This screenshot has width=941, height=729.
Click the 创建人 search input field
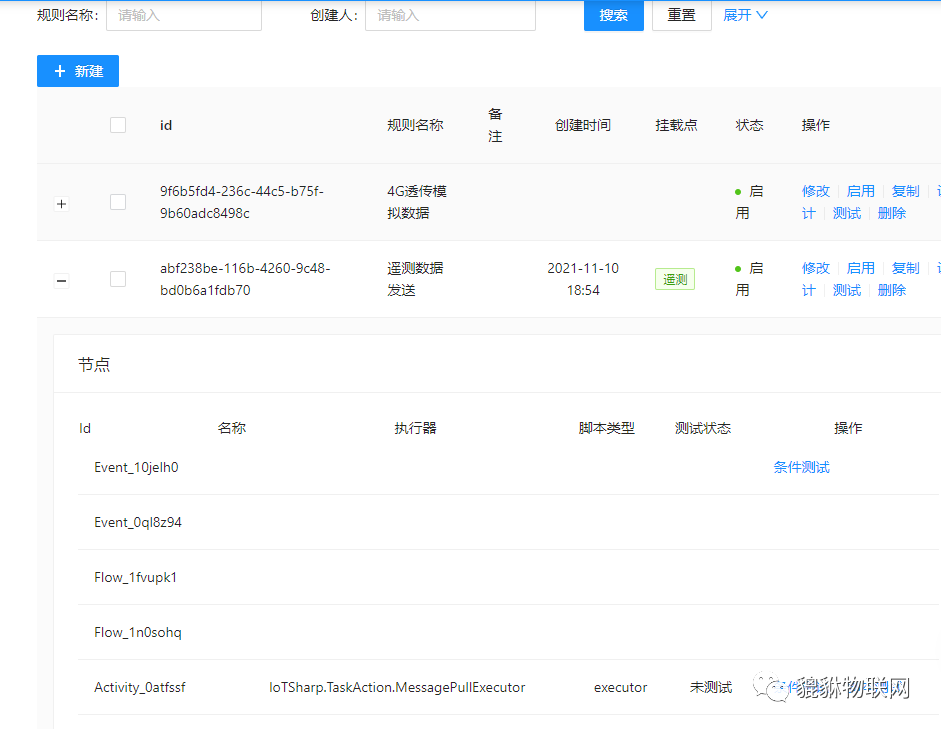coord(450,15)
